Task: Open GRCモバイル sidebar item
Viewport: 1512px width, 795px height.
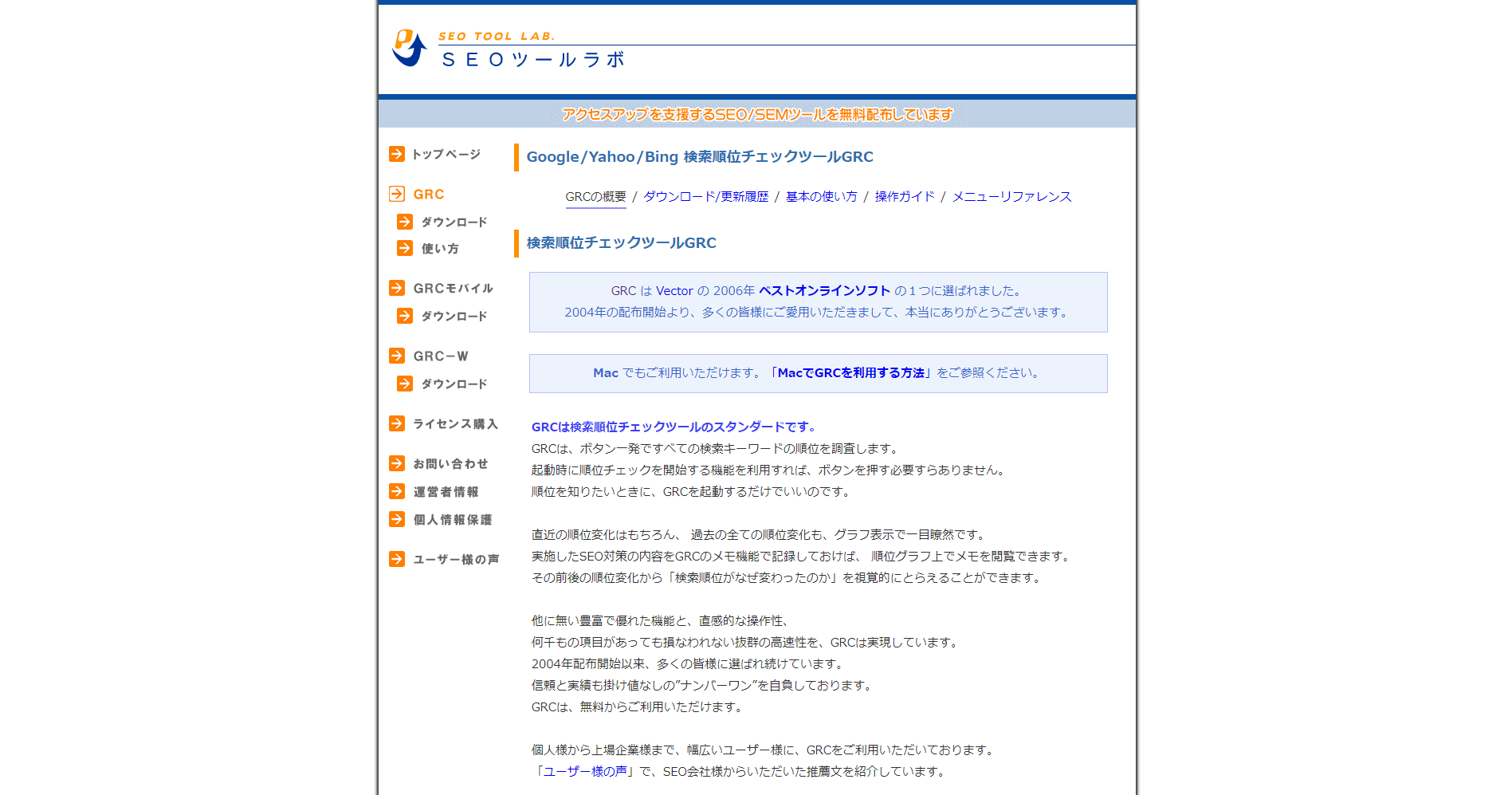Action: (x=454, y=289)
